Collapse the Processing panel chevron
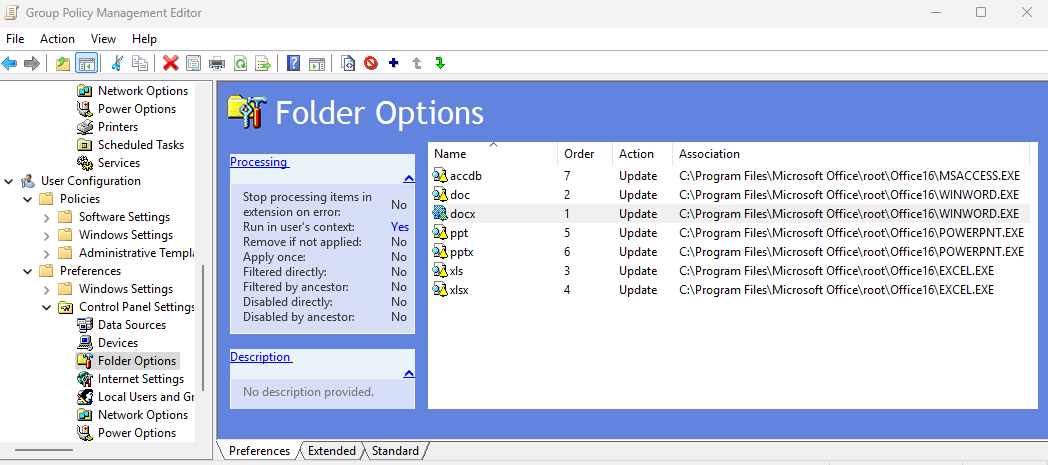Image resolution: width=1048 pixels, height=465 pixels. [x=409, y=178]
